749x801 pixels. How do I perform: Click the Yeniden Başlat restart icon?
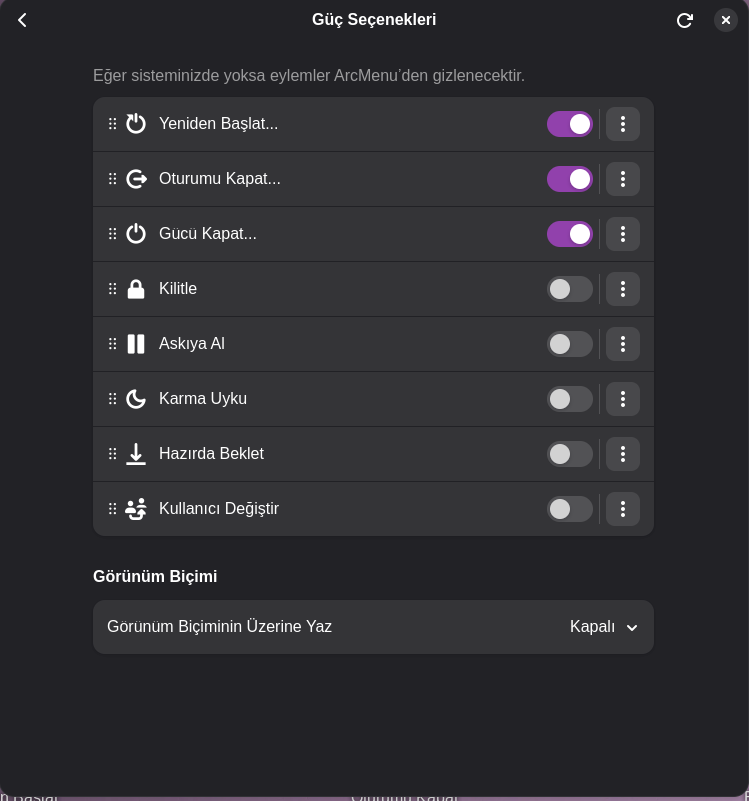[x=136, y=124]
